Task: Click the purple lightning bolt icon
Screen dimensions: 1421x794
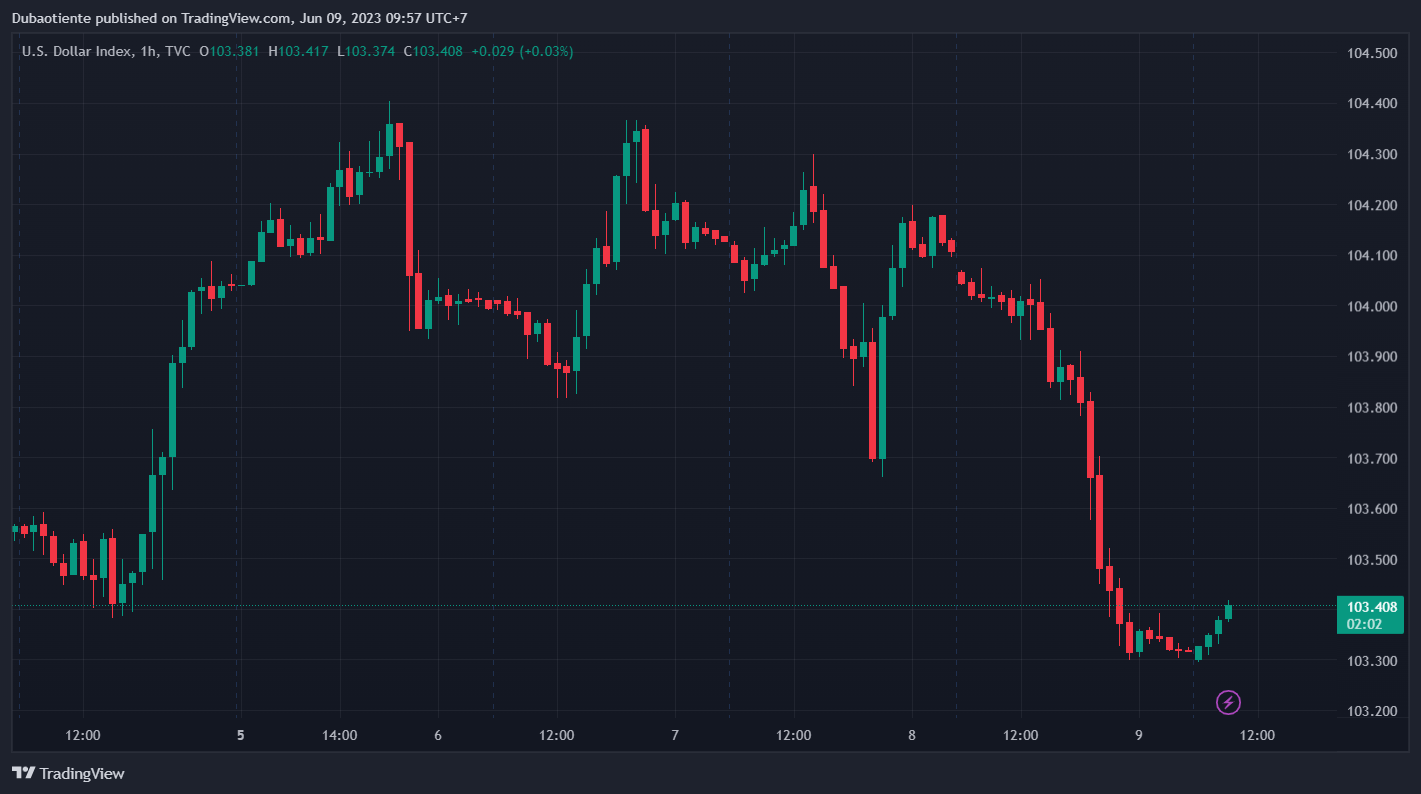Action: 1228,703
